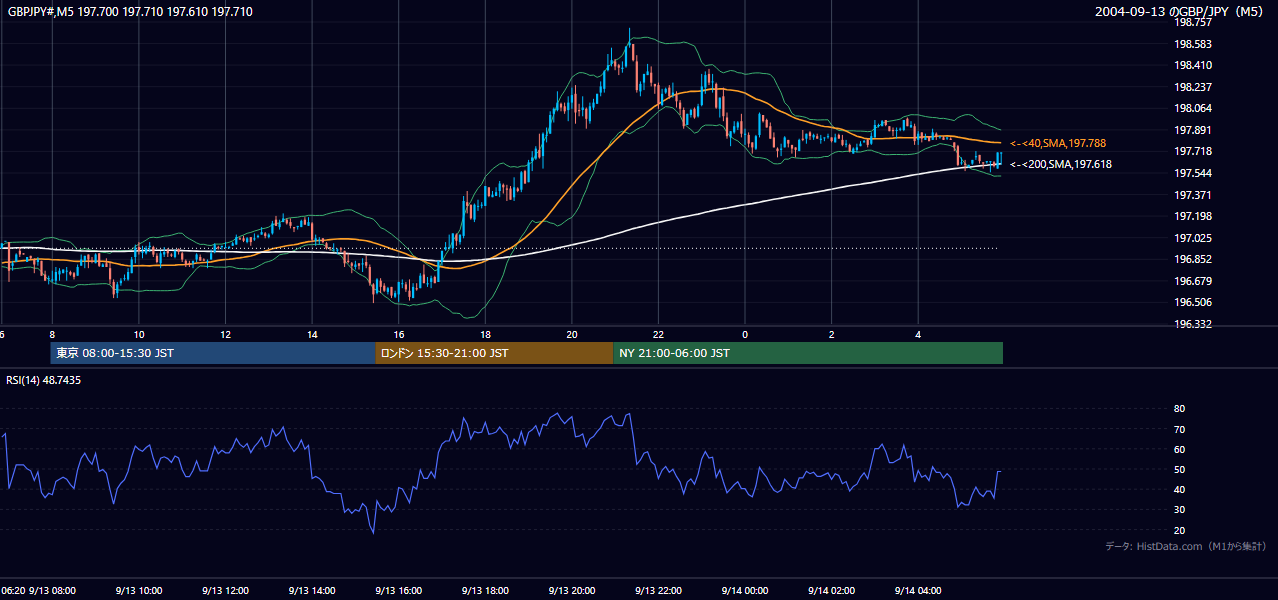Image resolution: width=1278 pixels, height=600 pixels.
Task: Click price level 197.891 on the axis
Action: click(x=1193, y=130)
